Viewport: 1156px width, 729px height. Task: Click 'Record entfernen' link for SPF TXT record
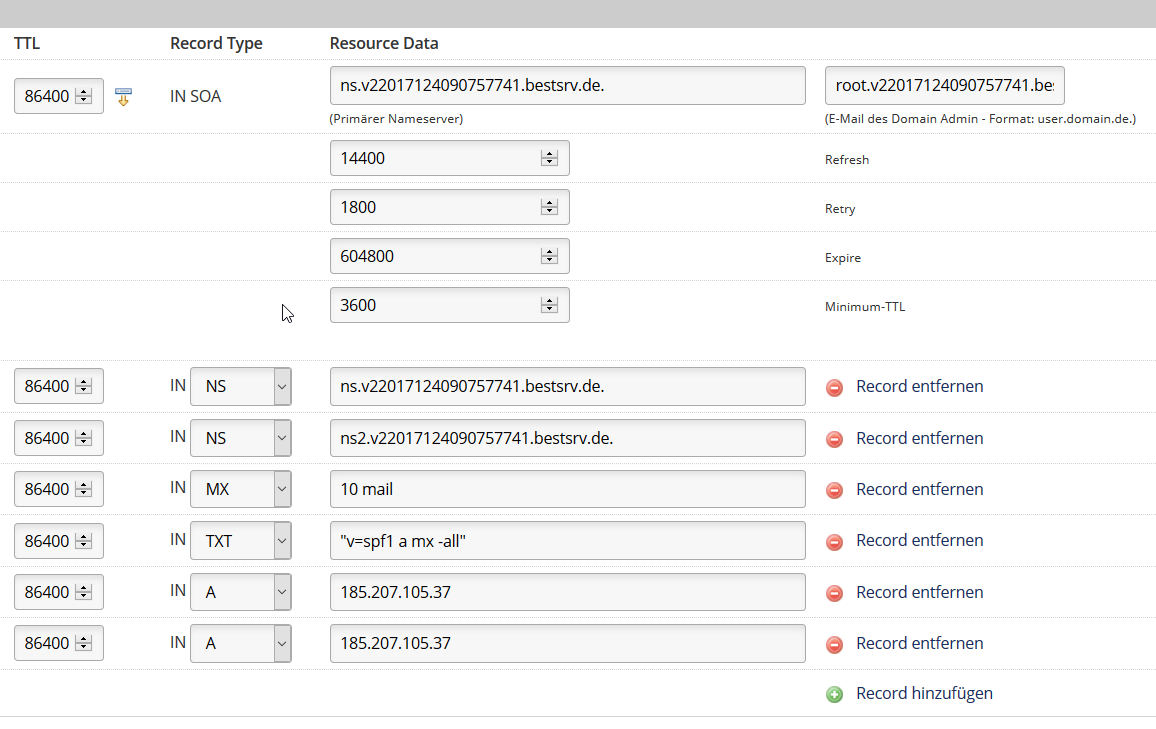coord(919,540)
